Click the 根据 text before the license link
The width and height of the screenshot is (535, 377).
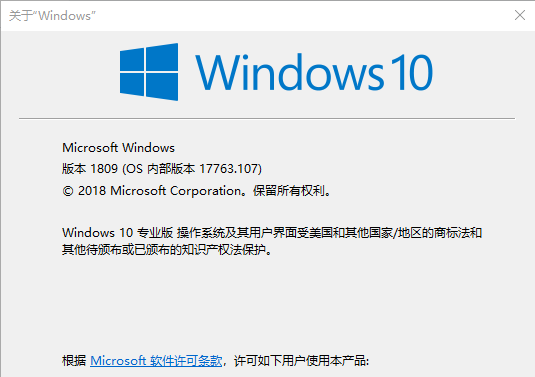[74, 361]
